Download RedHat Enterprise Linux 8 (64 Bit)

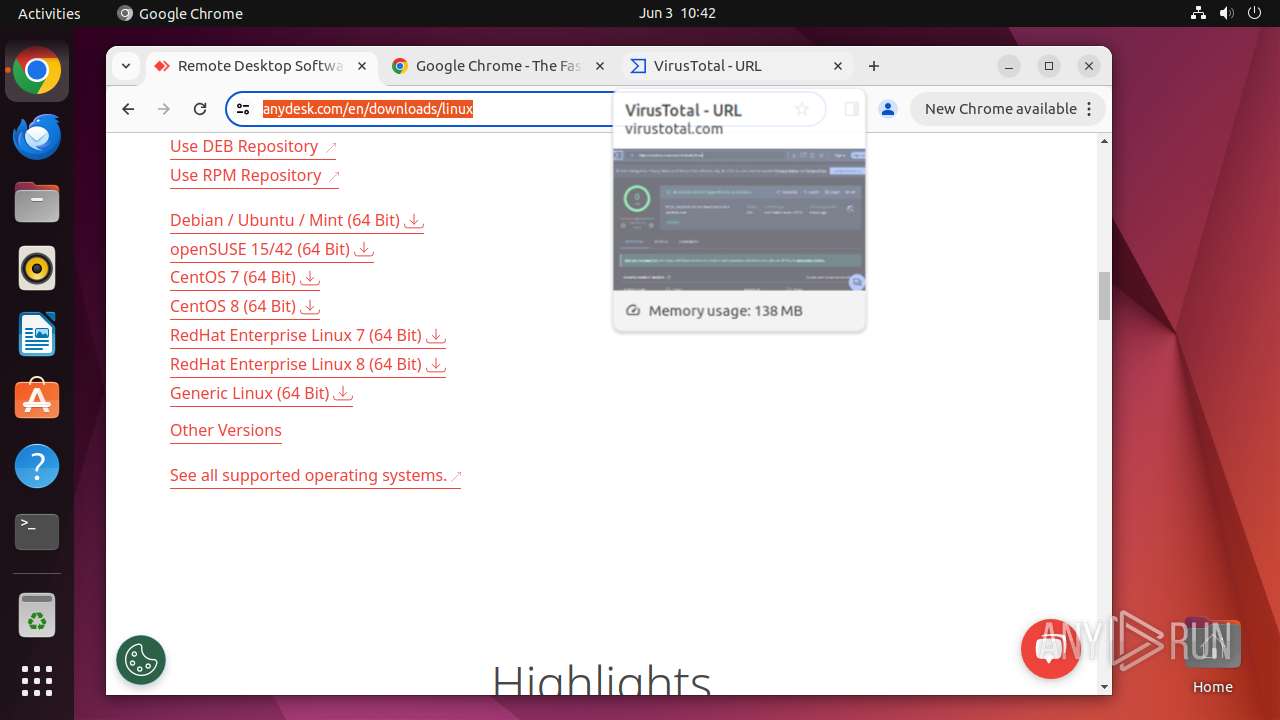click(308, 364)
